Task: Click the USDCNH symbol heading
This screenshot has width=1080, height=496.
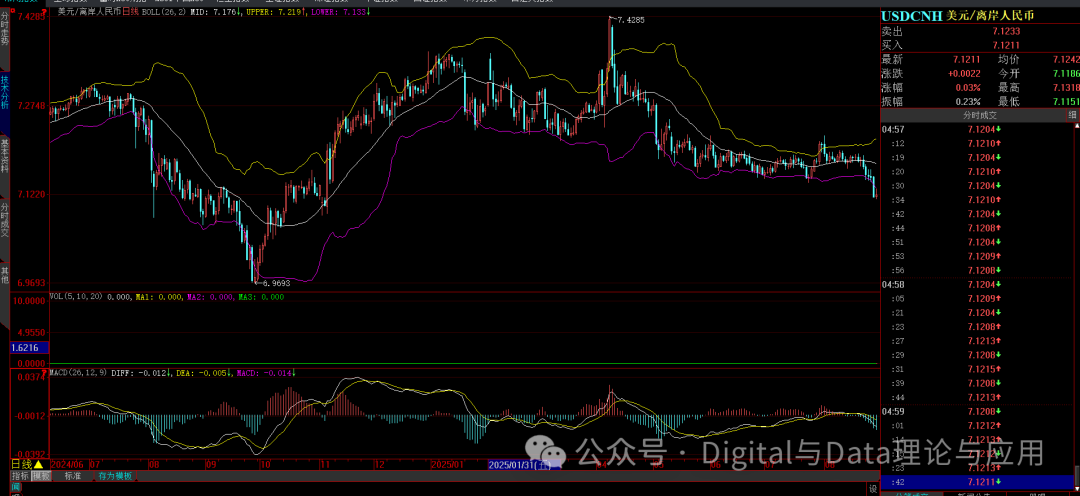Action: coord(911,15)
